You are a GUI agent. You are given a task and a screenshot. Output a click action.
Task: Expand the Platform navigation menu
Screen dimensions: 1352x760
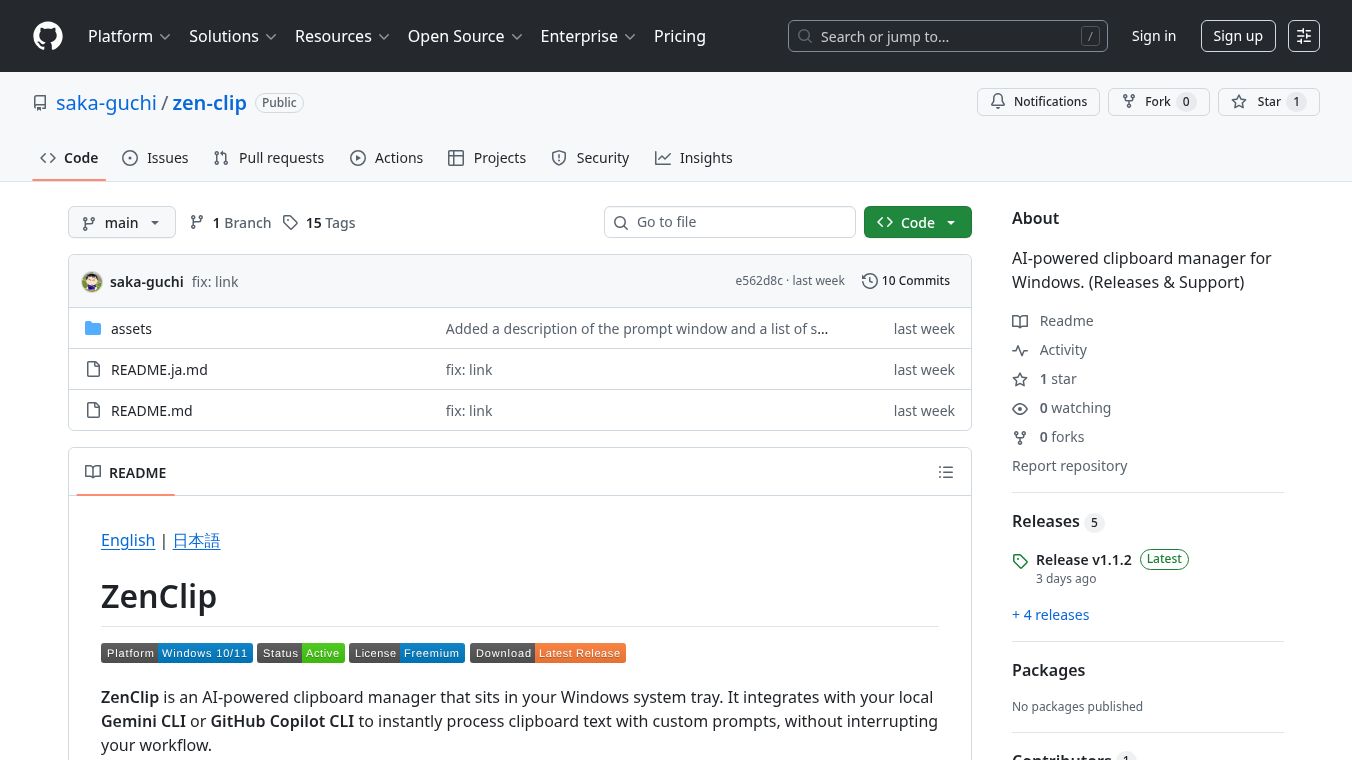[x=129, y=36]
